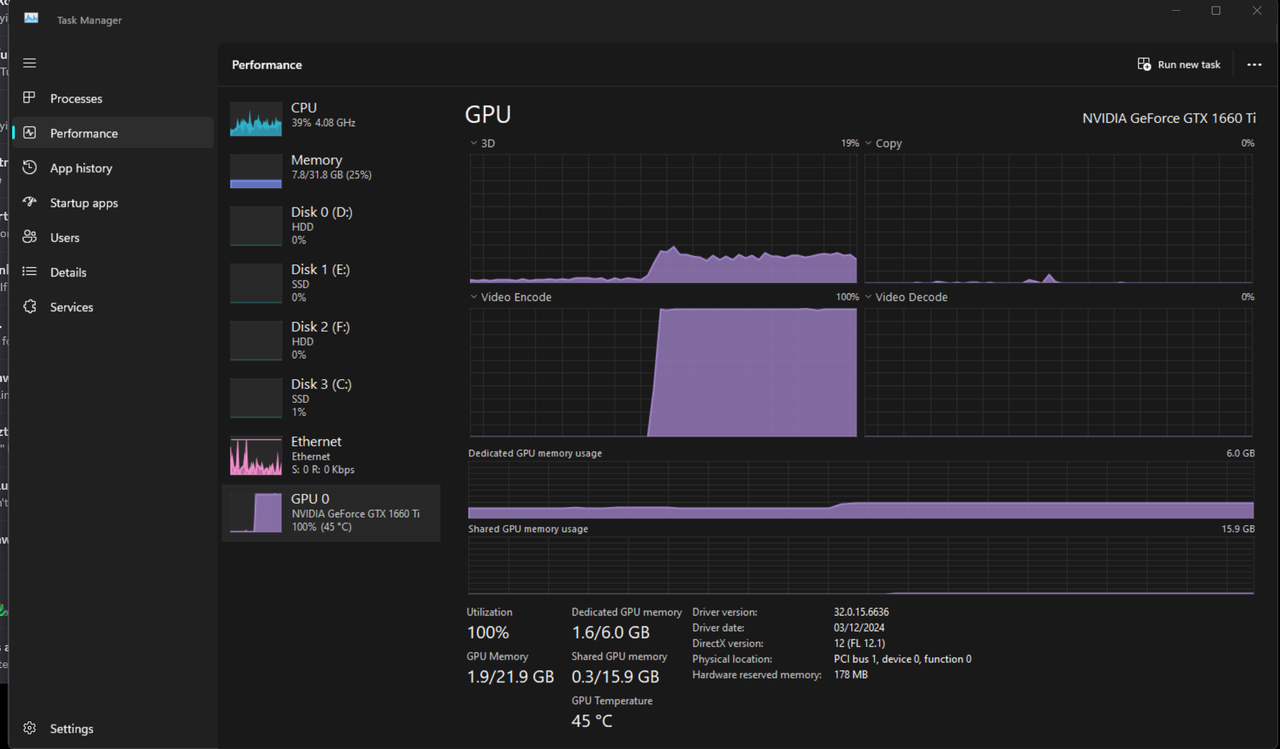Click the Services gear-puzzle icon

(x=30, y=307)
